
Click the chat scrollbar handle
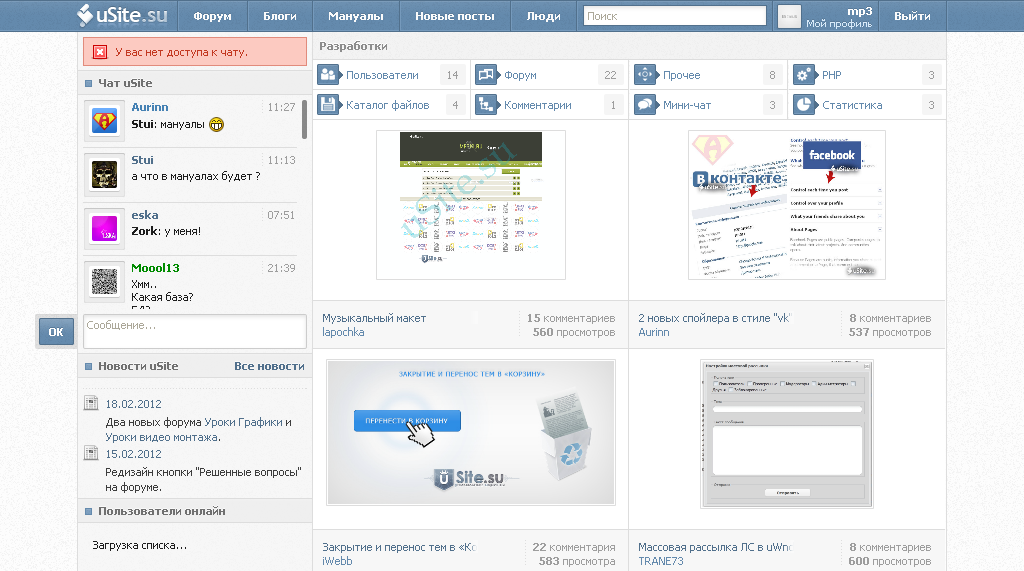(304, 119)
